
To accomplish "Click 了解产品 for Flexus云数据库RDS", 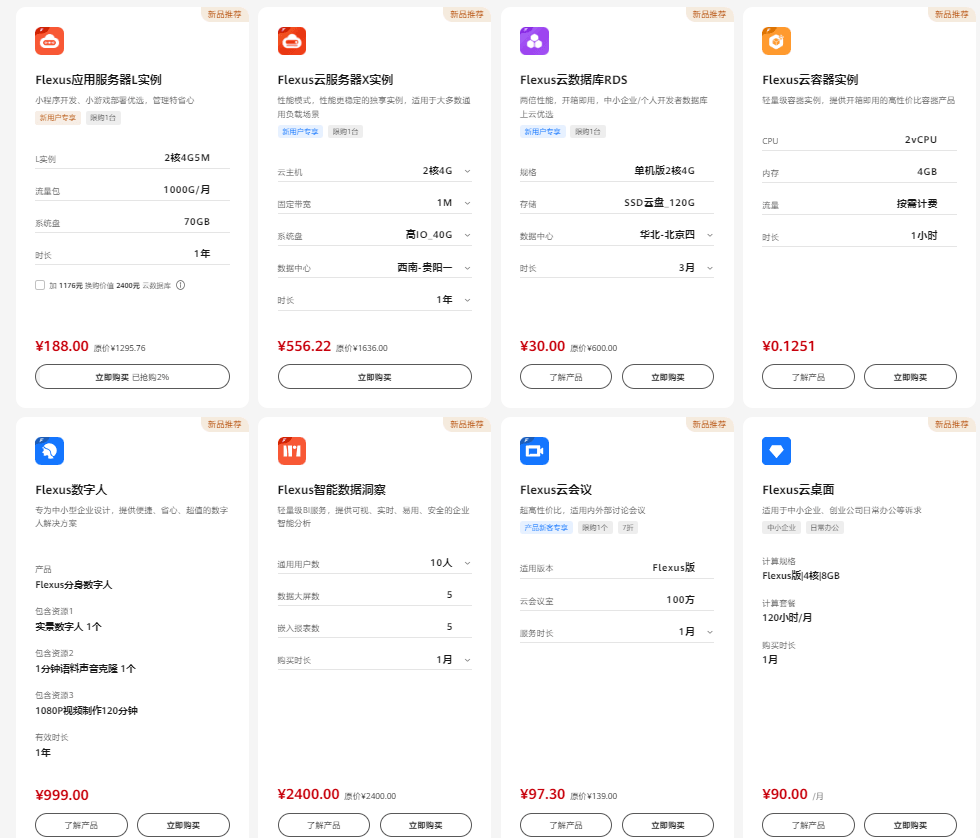I will tap(566, 377).
